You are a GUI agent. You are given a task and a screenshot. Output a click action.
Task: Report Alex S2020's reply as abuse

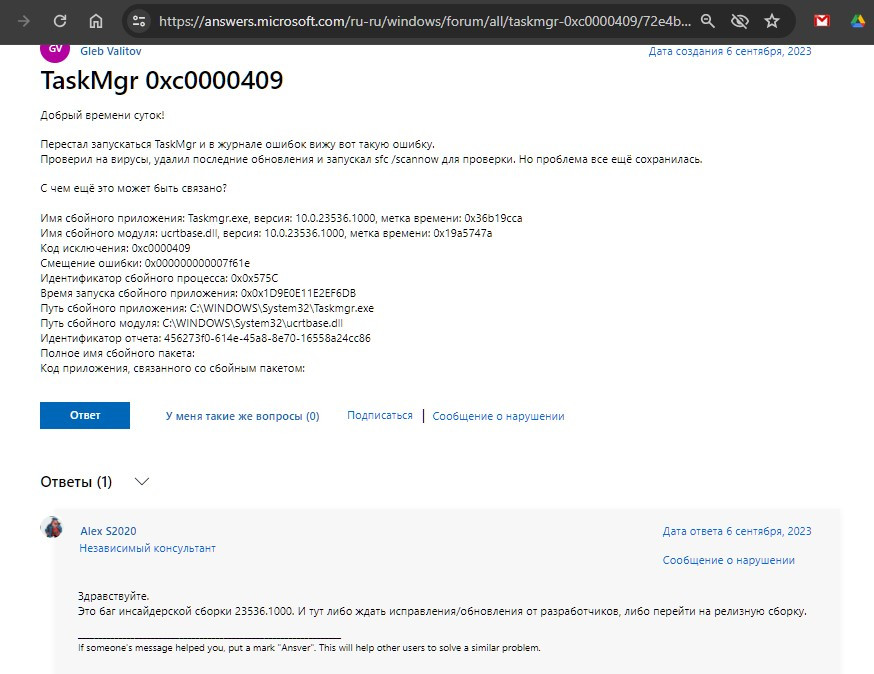click(728, 560)
